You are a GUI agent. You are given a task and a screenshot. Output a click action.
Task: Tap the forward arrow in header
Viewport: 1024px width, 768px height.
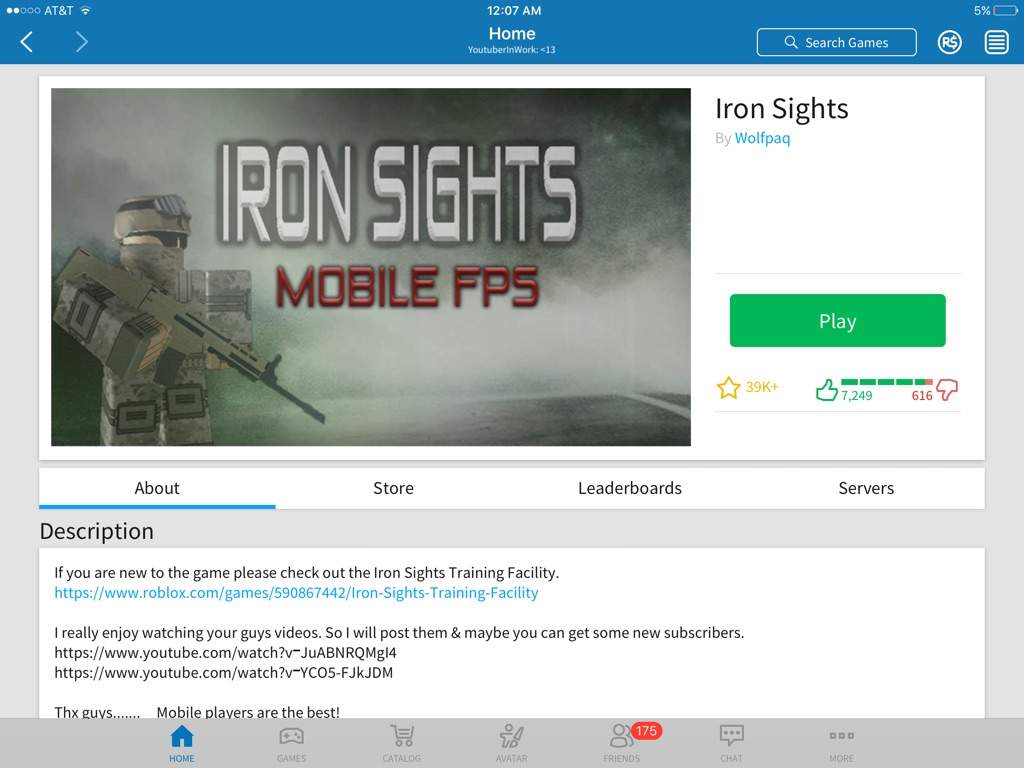pyautogui.click(x=81, y=42)
